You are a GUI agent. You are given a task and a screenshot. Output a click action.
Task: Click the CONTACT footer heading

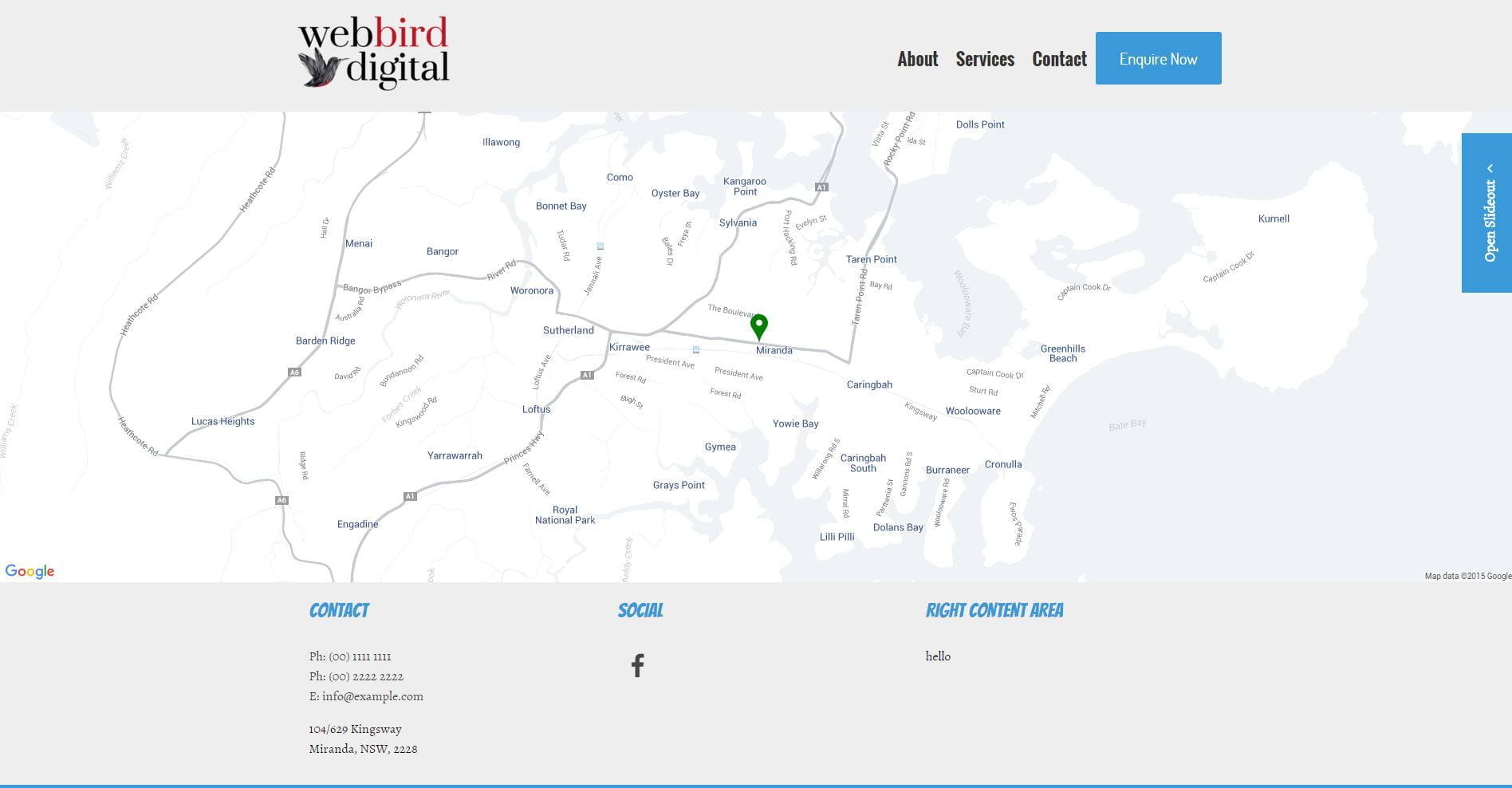339,610
